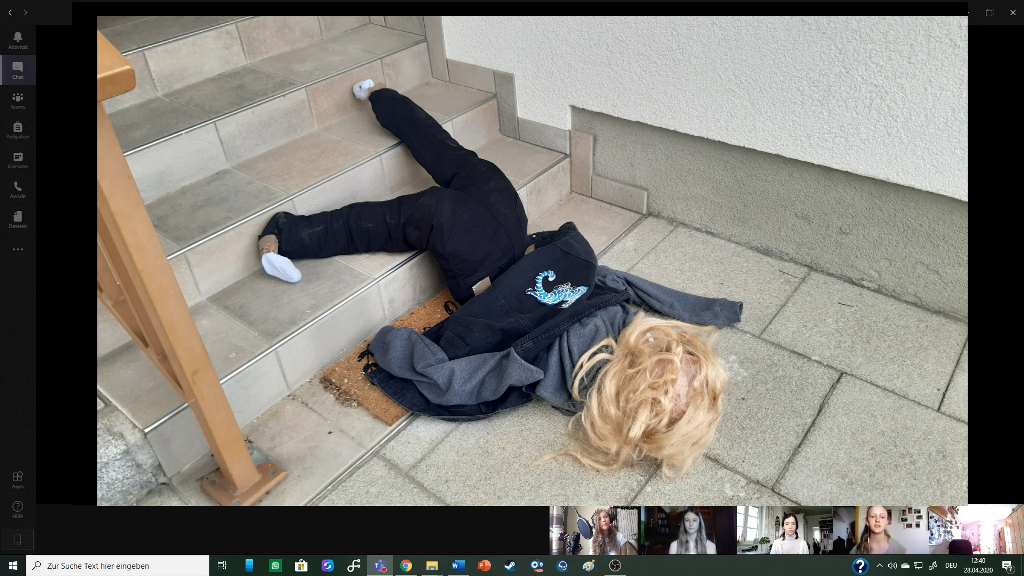Screen dimensions: 1024x576
Task: Open Anrufe (calls) in the sidebar
Action: [17, 189]
